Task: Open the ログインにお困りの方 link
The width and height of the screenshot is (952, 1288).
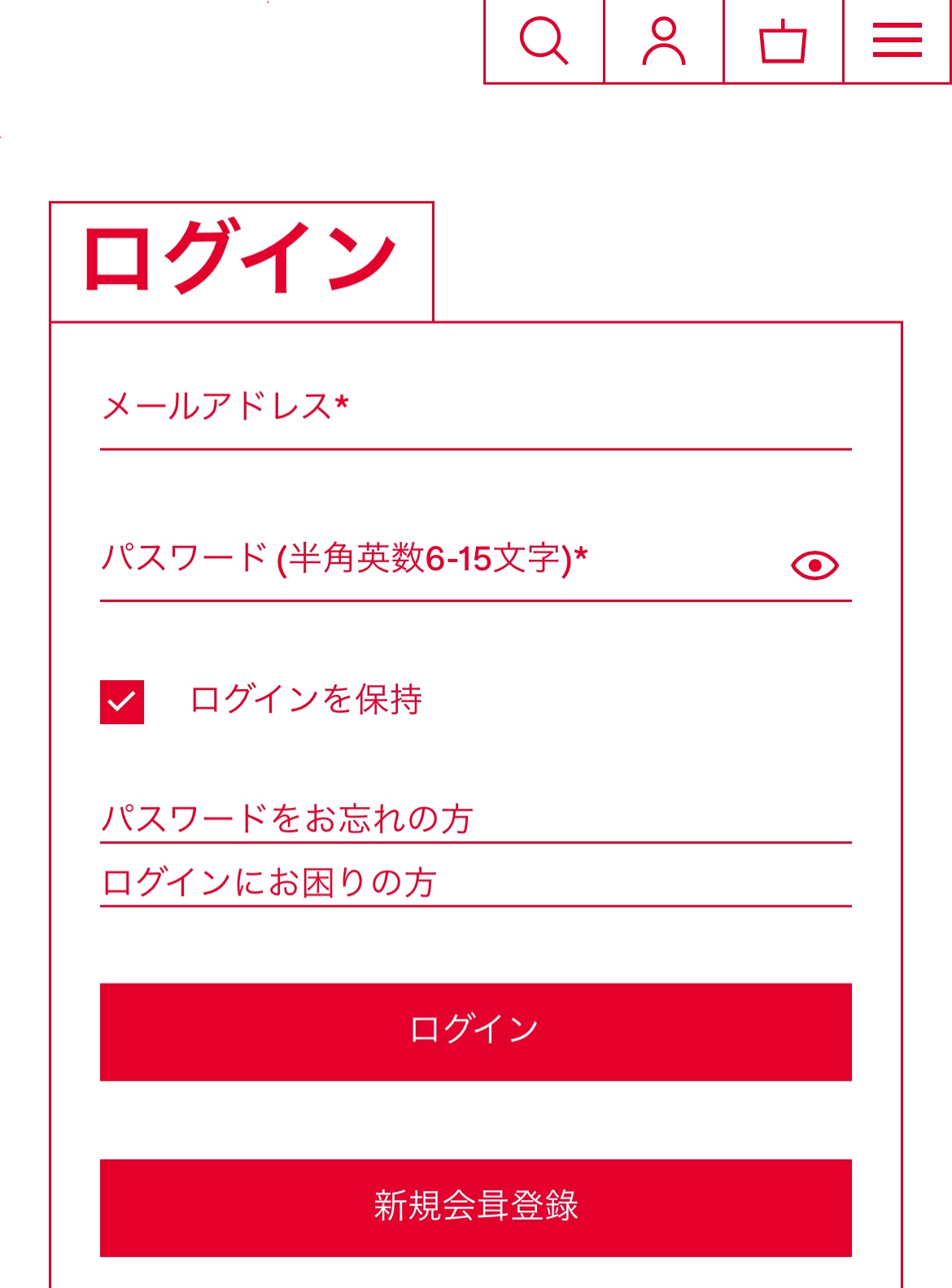Action: (x=269, y=882)
